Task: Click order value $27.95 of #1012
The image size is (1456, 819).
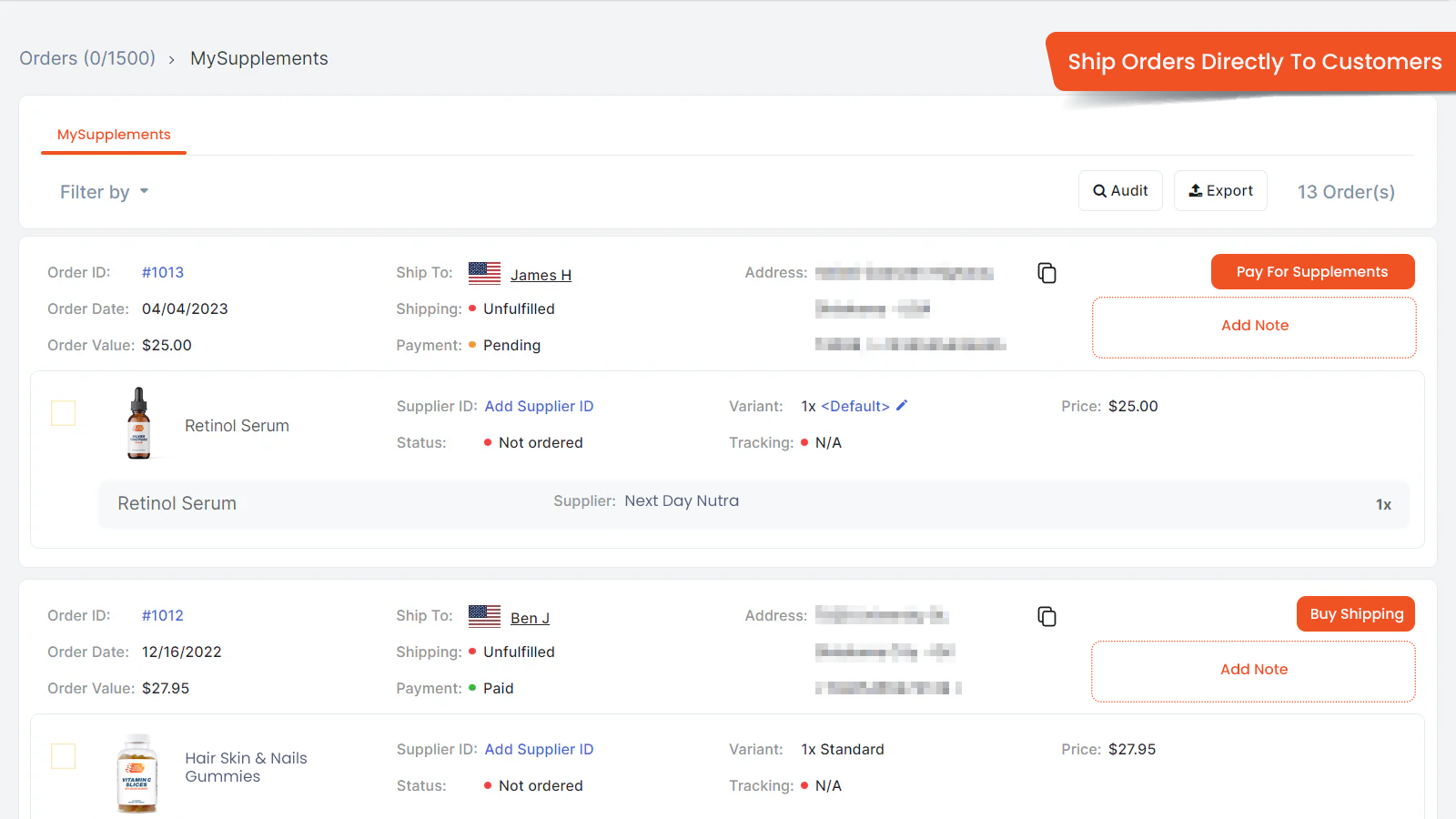Action: [x=166, y=688]
